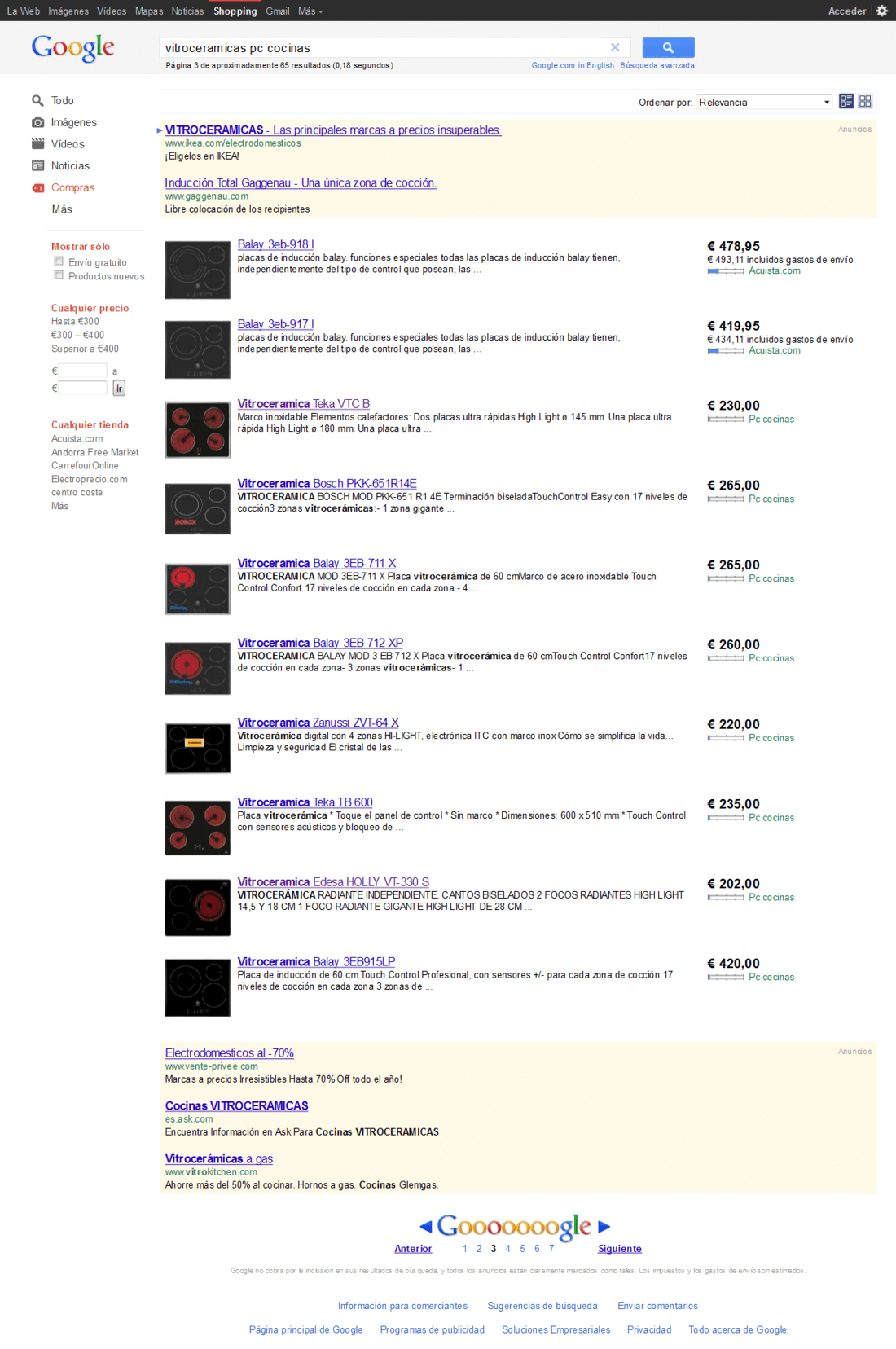Clear the search box with the X icon
This screenshot has height=1349, width=896.
[x=615, y=47]
